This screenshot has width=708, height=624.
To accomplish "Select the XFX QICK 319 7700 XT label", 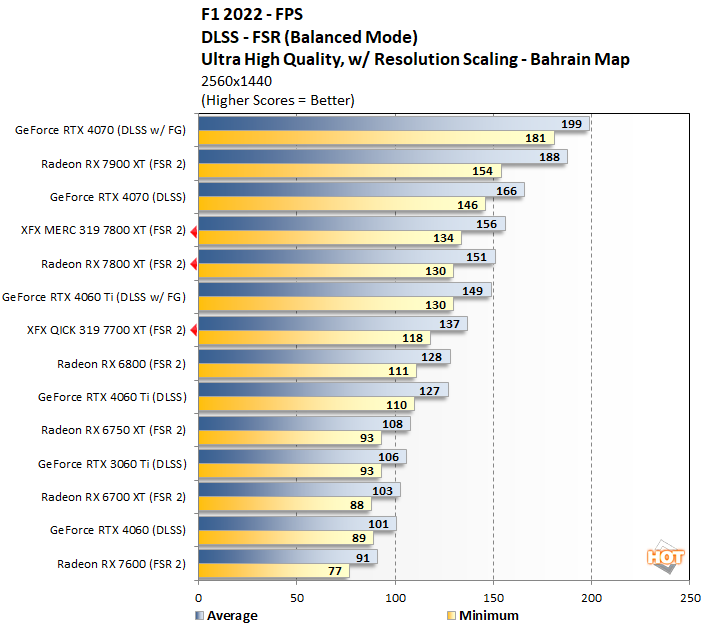I will 106,330.
